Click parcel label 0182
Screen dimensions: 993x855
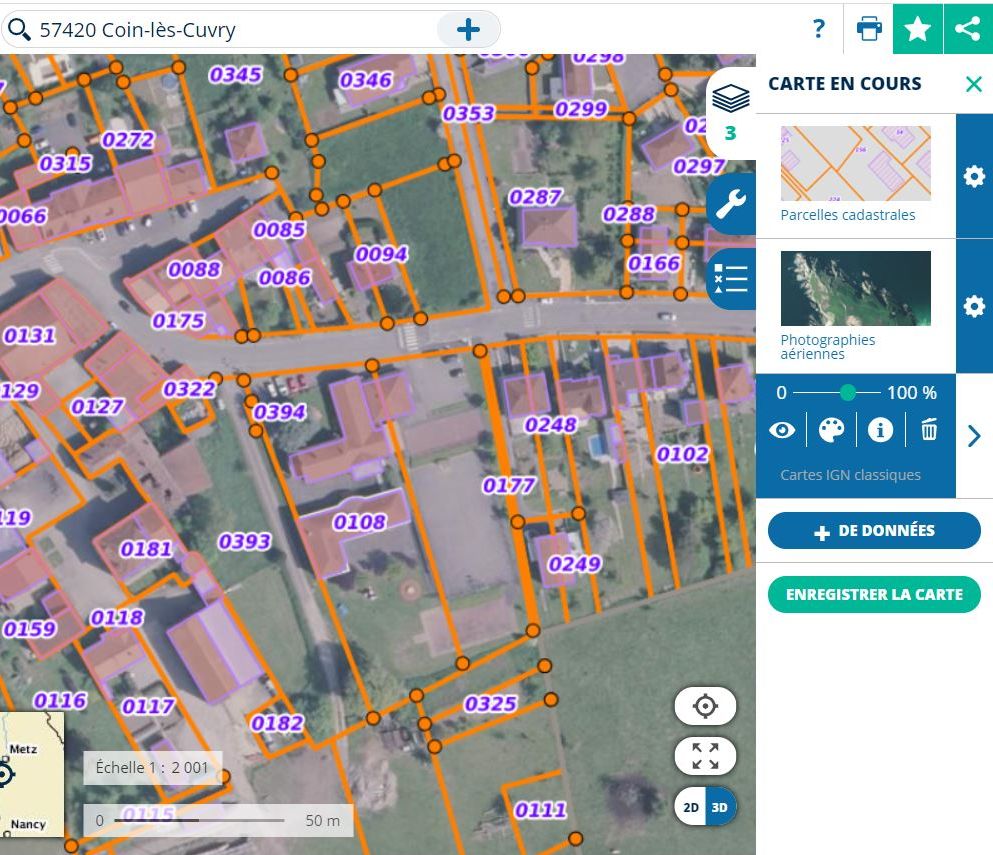click(x=277, y=723)
